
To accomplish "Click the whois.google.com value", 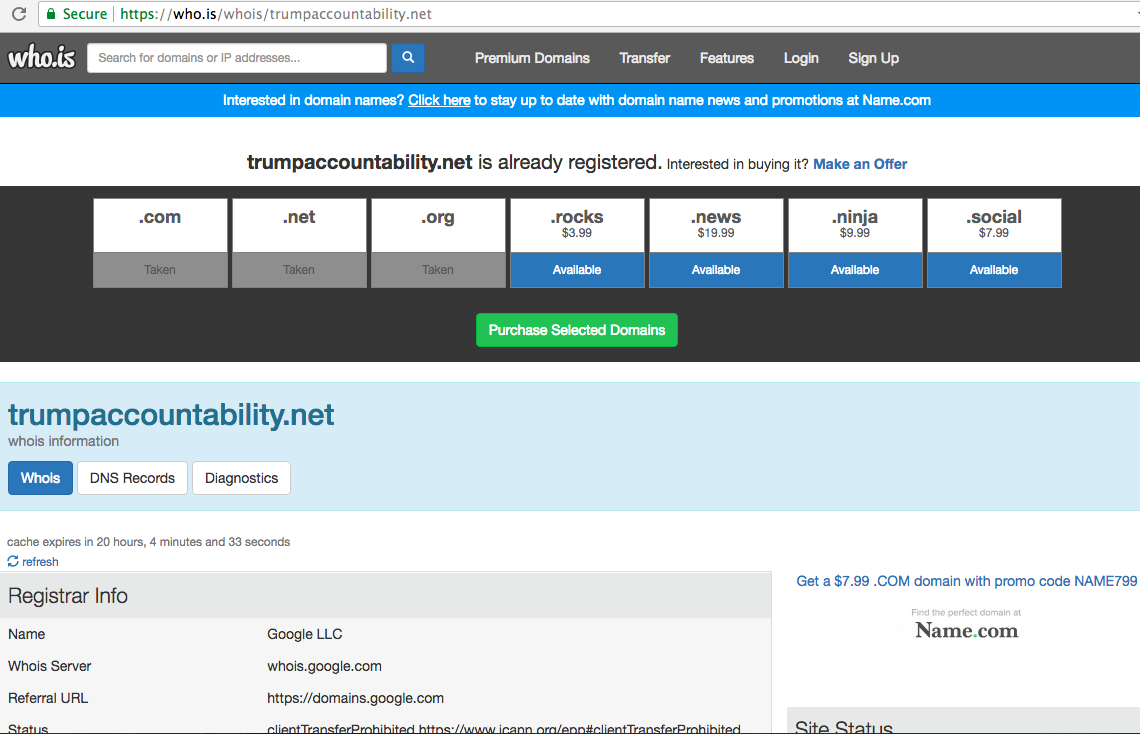I will tap(324, 666).
